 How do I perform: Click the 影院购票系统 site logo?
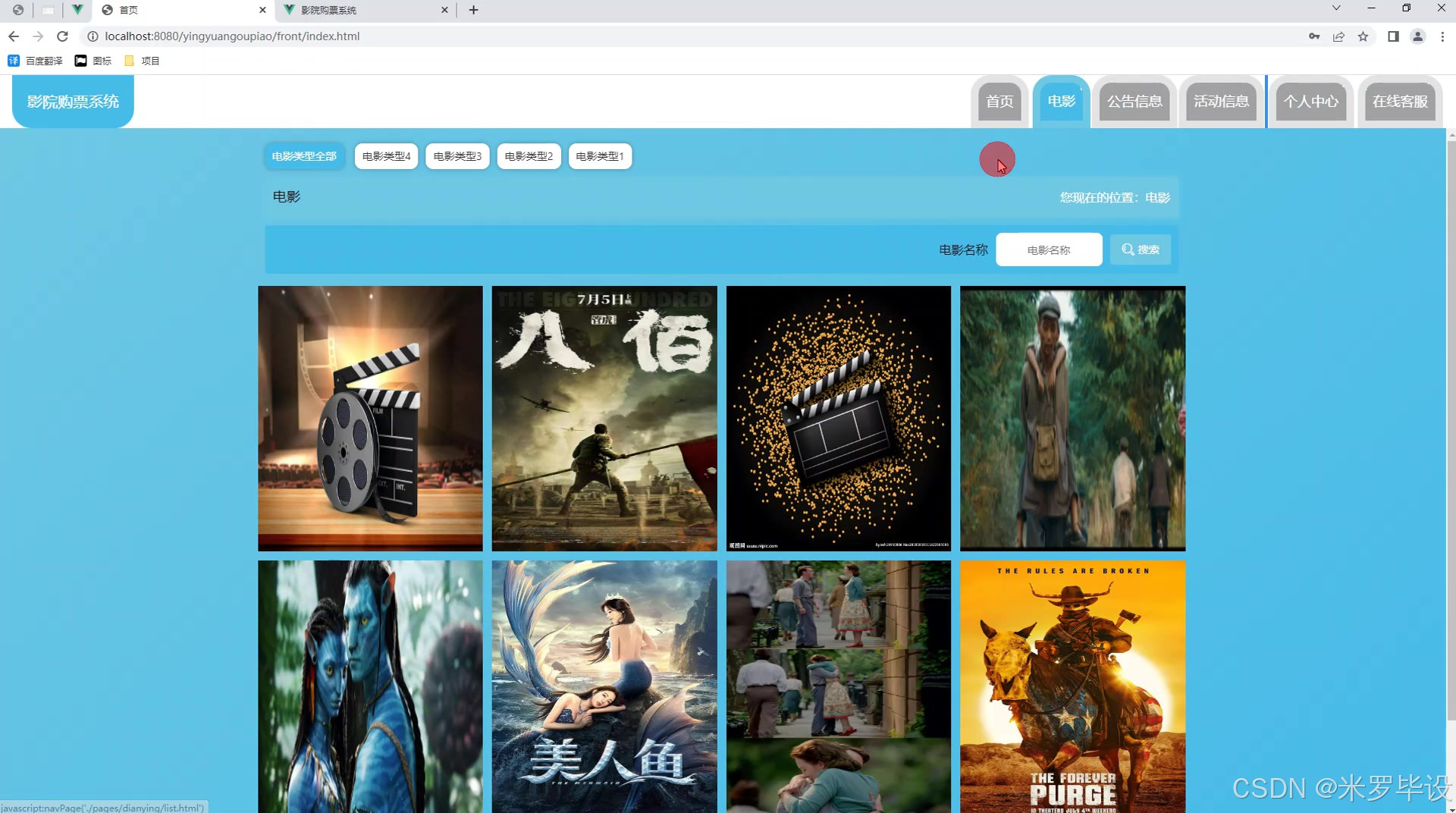click(73, 102)
